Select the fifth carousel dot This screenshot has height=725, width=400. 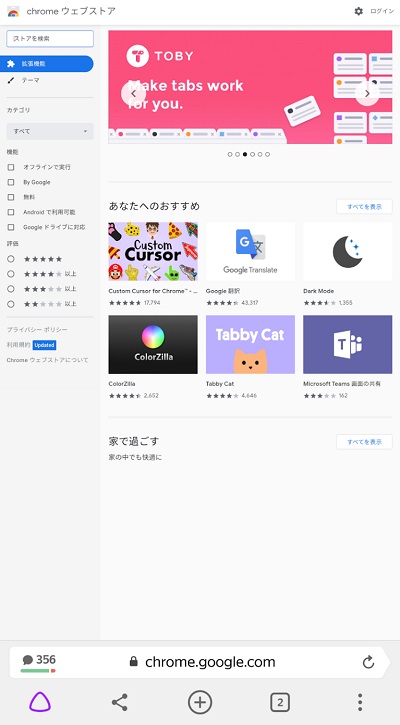[260, 154]
